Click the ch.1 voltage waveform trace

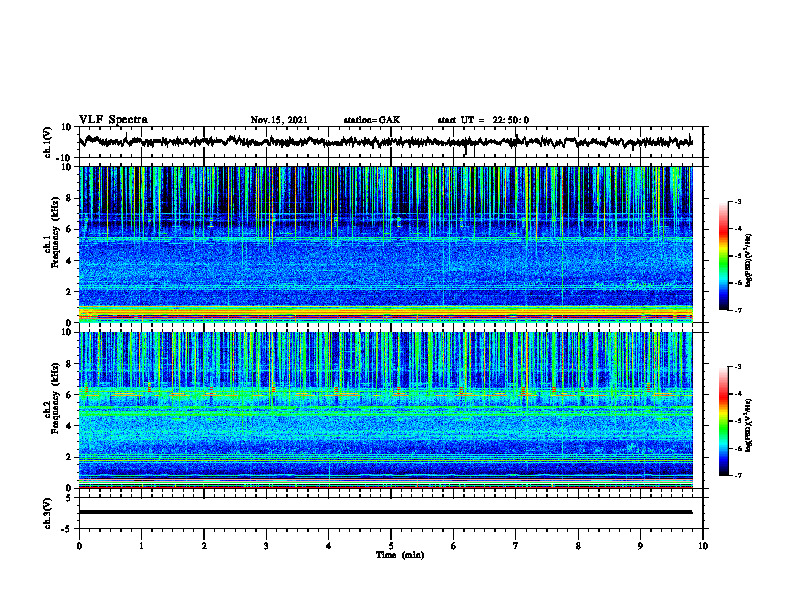[x=386, y=142]
